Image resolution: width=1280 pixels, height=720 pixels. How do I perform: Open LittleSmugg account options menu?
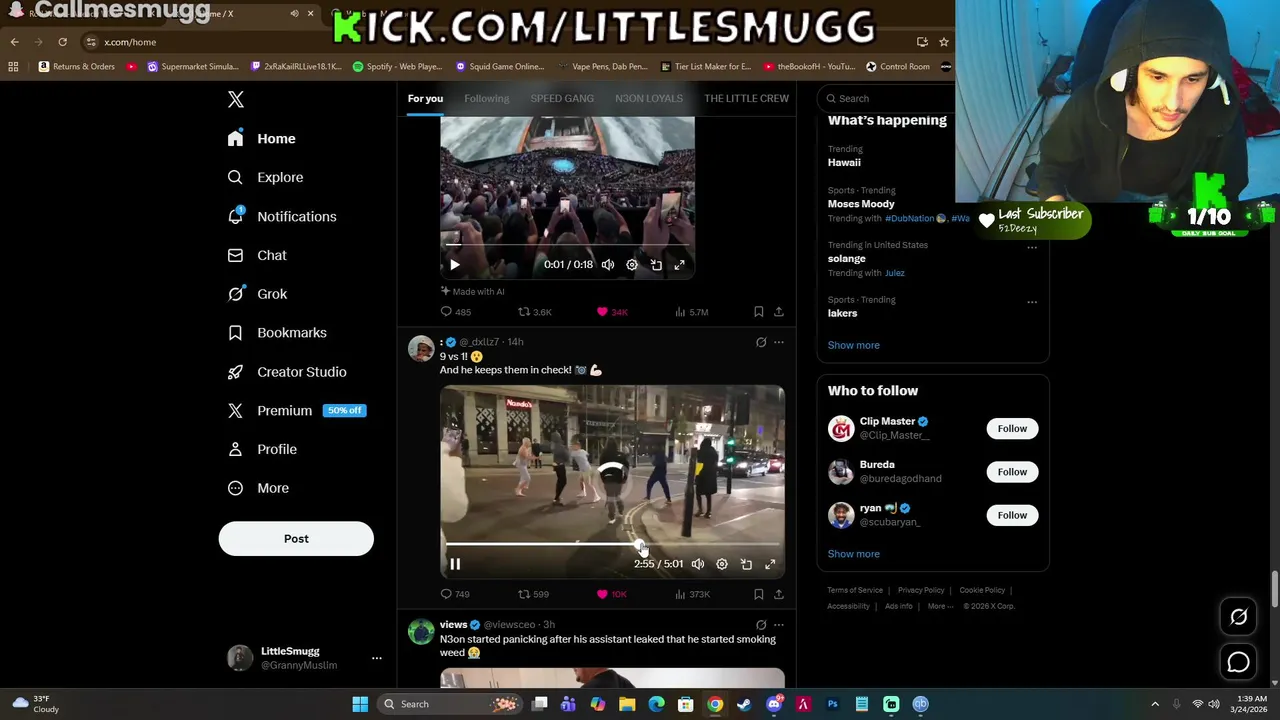377,658
